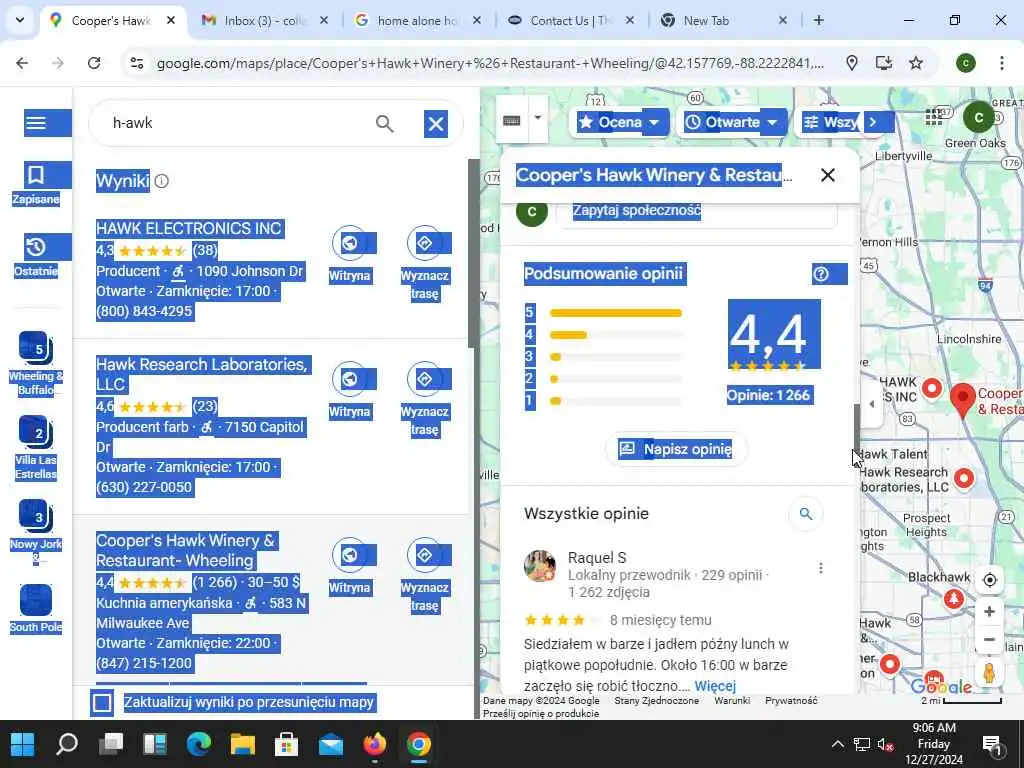
Task: Open the South Pole recent thumbnail
Action: tap(36, 601)
